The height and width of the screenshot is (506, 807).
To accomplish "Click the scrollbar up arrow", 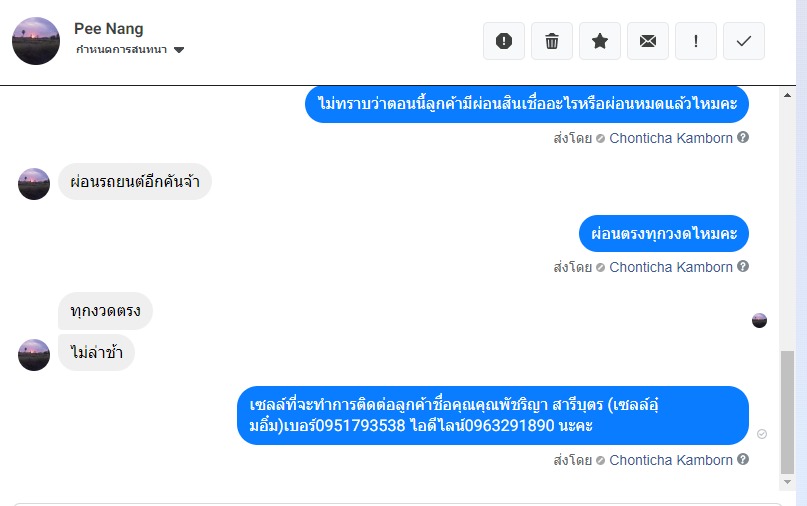I will (788, 95).
